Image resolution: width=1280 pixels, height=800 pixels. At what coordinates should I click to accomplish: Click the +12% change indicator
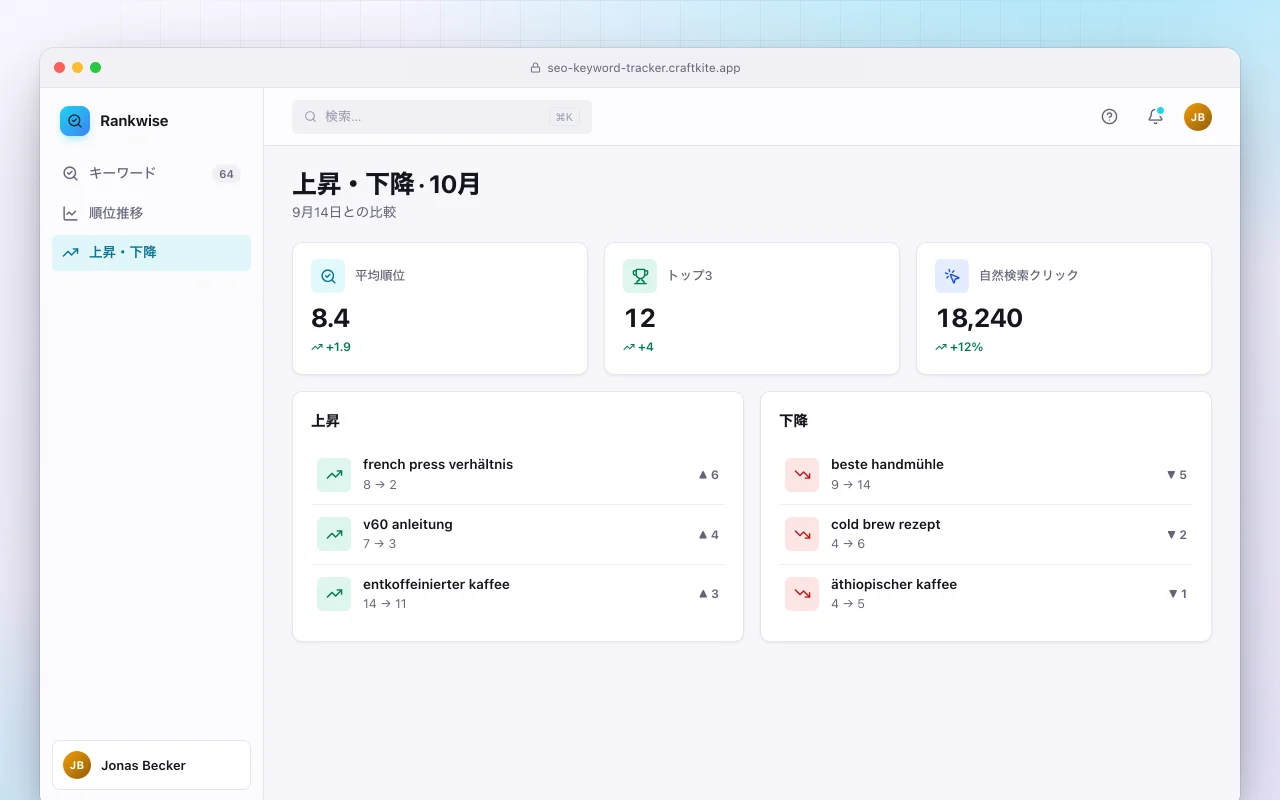click(x=959, y=347)
